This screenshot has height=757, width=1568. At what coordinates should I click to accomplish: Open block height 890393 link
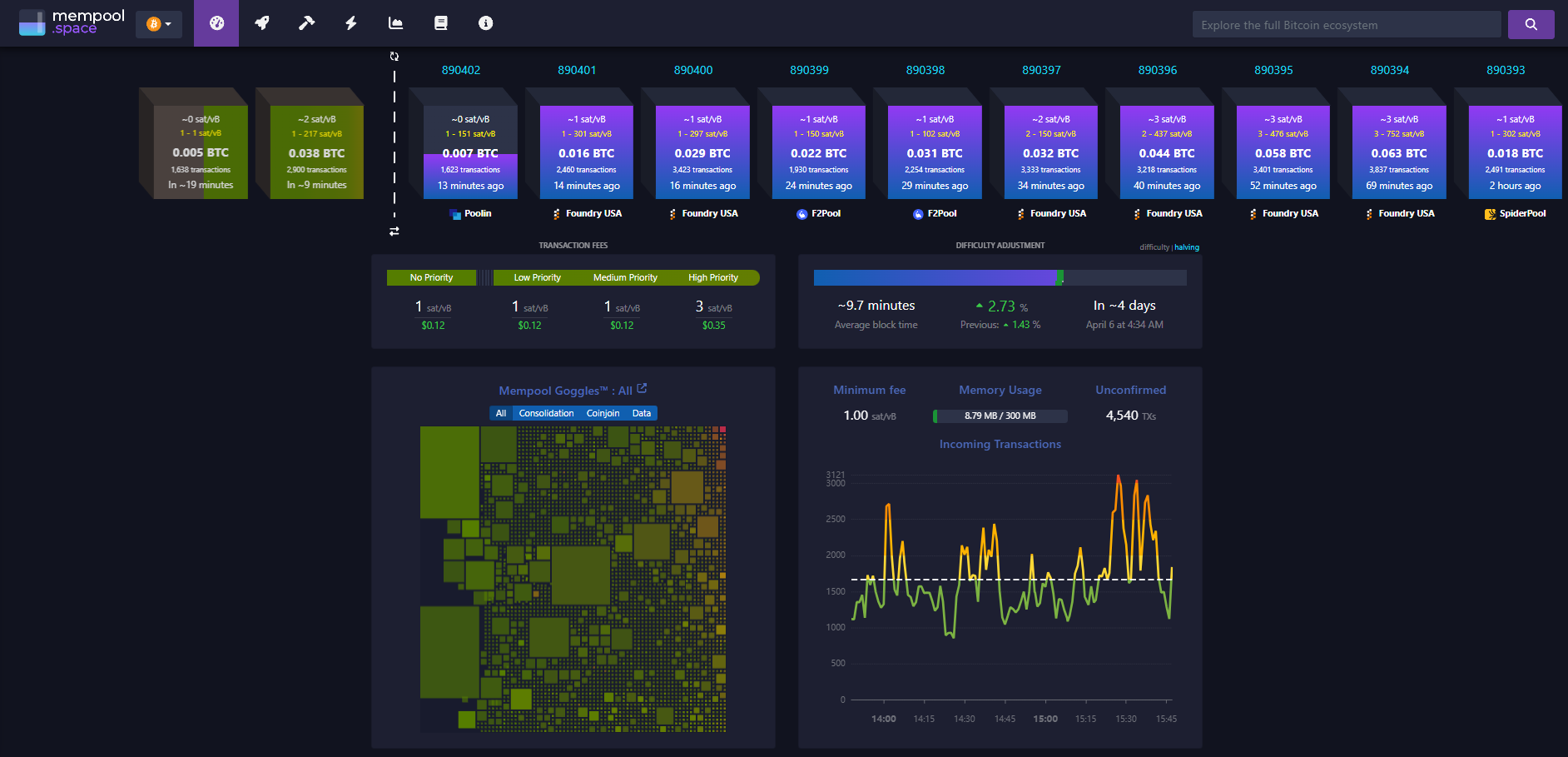pos(1506,70)
